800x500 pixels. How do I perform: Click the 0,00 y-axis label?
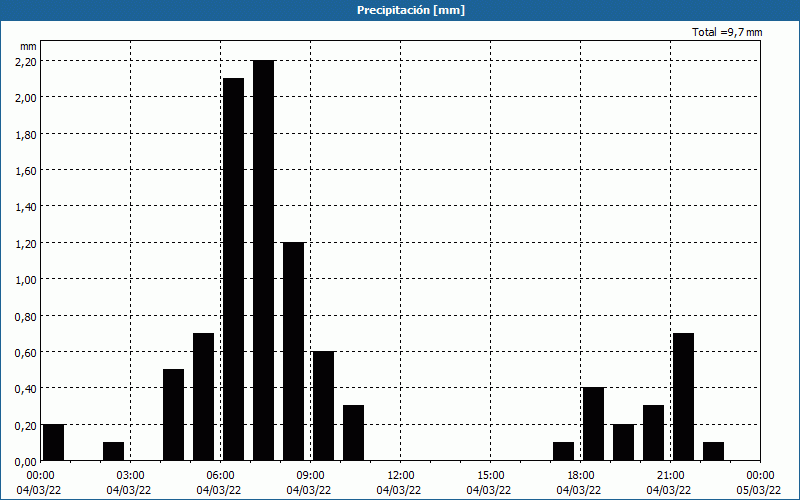[x=26, y=462]
